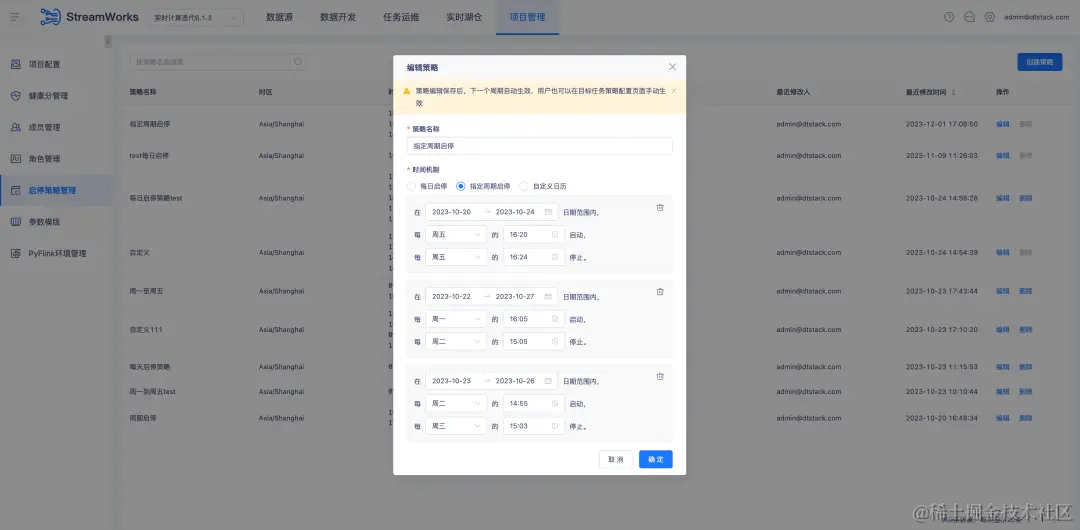This screenshot has width=1080, height=530.
Task: Click 编辑 link in the 2023-10-23 17:43:44 row
Action: 1003,291
